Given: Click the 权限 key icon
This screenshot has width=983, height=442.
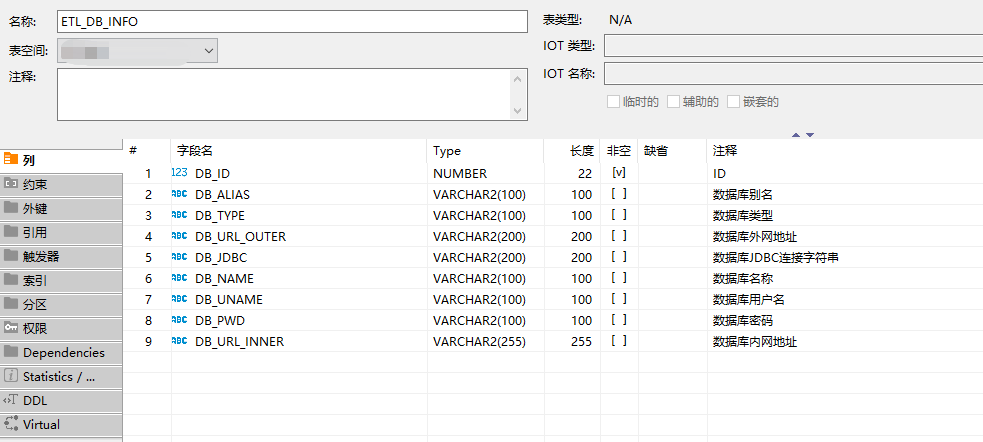Looking at the screenshot, I should [x=11, y=328].
